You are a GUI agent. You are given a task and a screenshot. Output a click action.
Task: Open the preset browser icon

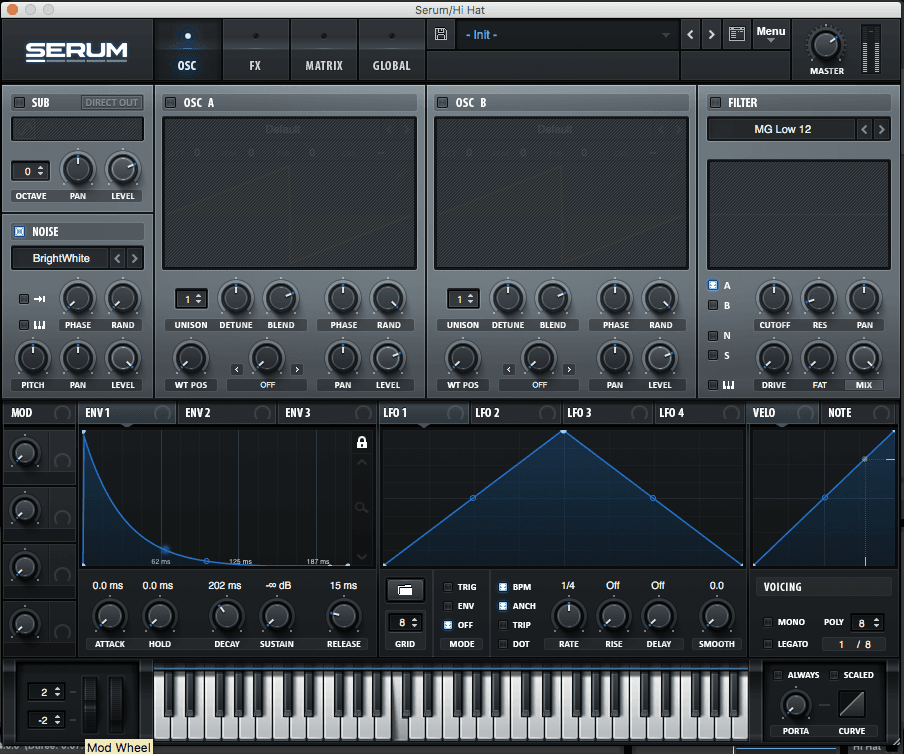[736, 34]
